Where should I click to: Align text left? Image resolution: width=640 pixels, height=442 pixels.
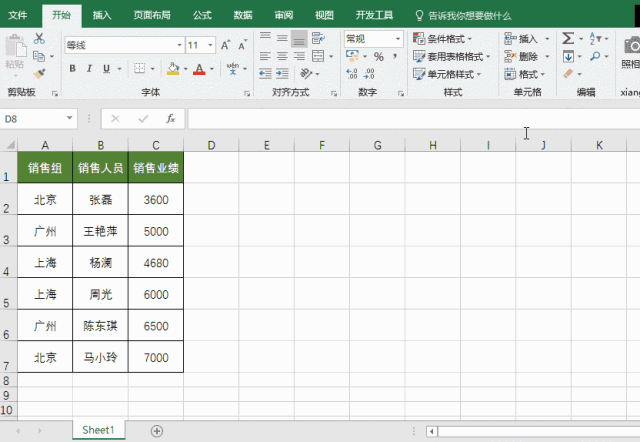[265, 56]
